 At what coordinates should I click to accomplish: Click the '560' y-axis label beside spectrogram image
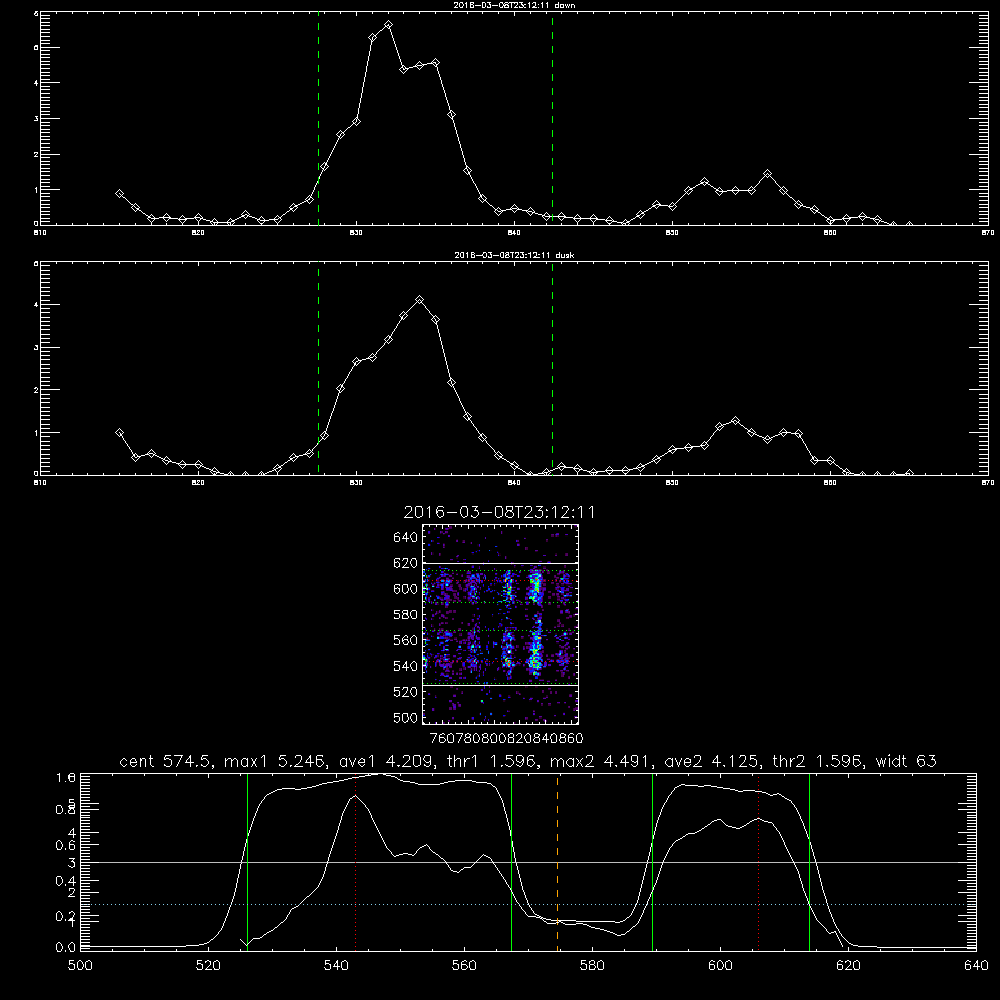pos(405,640)
